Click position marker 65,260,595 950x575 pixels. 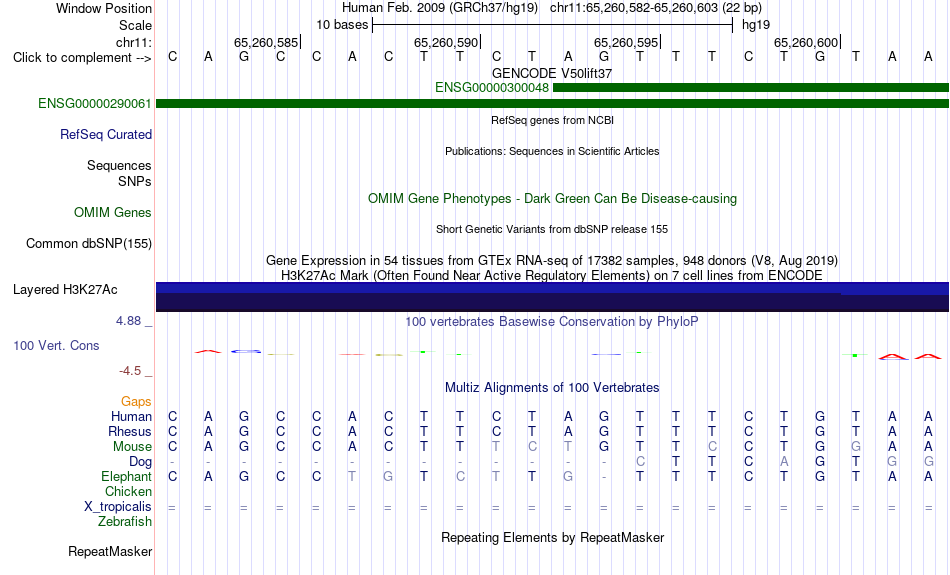point(626,42)
